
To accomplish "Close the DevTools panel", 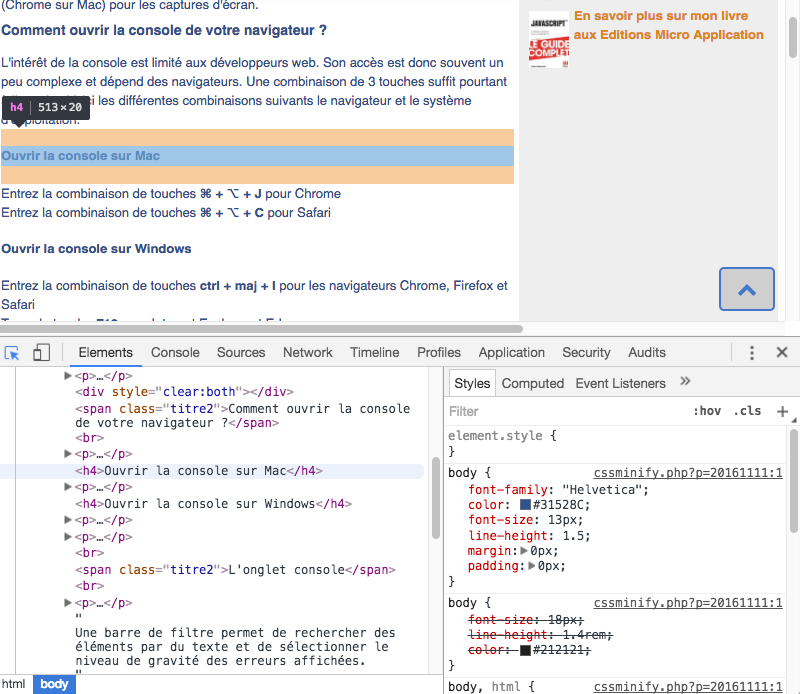I will (x=782, y=353).
